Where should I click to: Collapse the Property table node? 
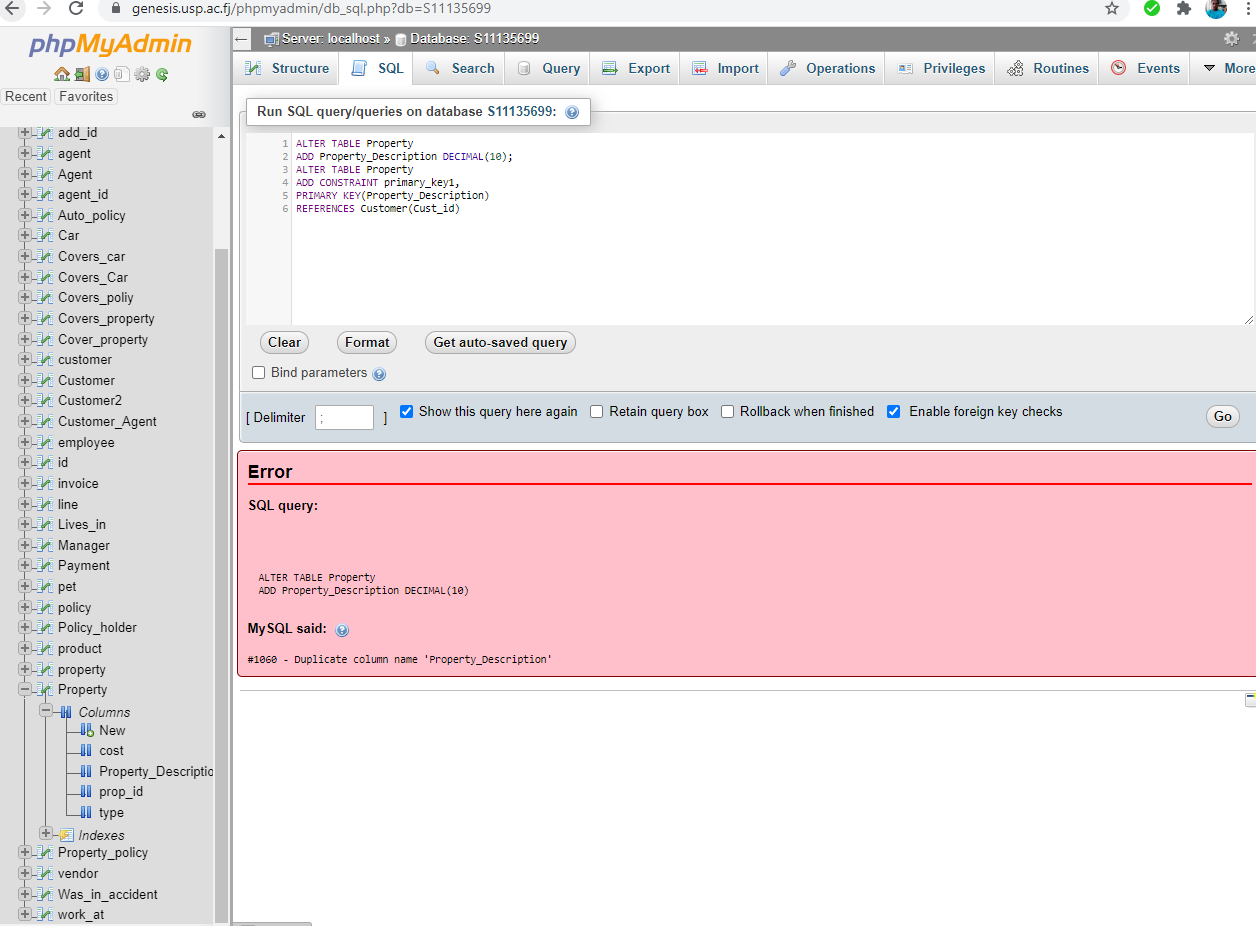click(x=25, y=689)
